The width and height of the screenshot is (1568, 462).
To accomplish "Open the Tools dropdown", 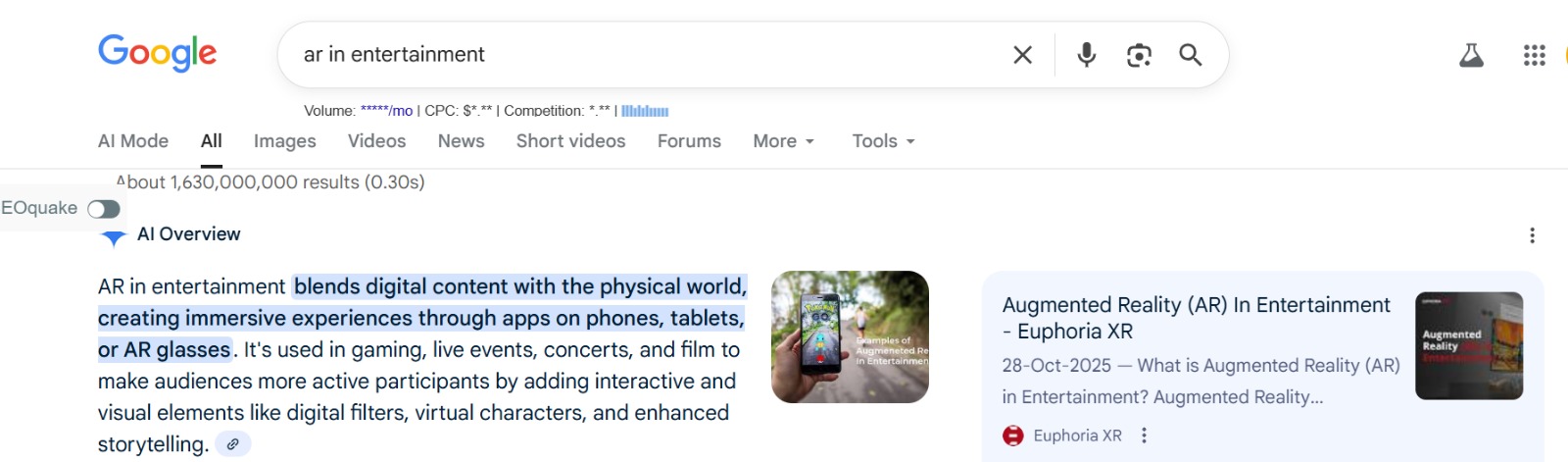I will pyautogui.click(x=883, y=141).
